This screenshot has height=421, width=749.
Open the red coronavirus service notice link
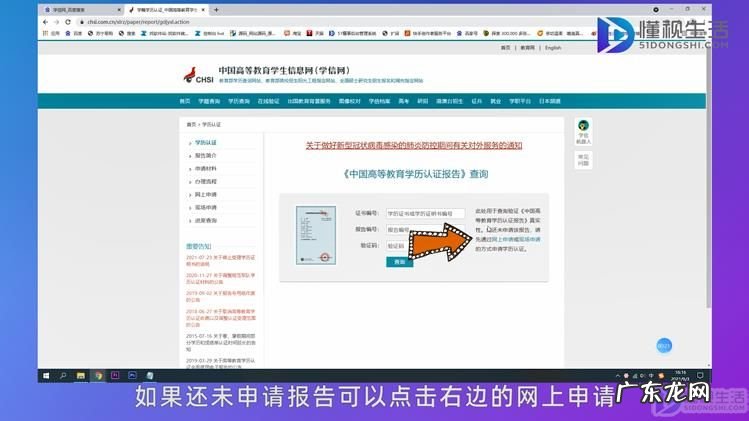(x=414, y=145)
